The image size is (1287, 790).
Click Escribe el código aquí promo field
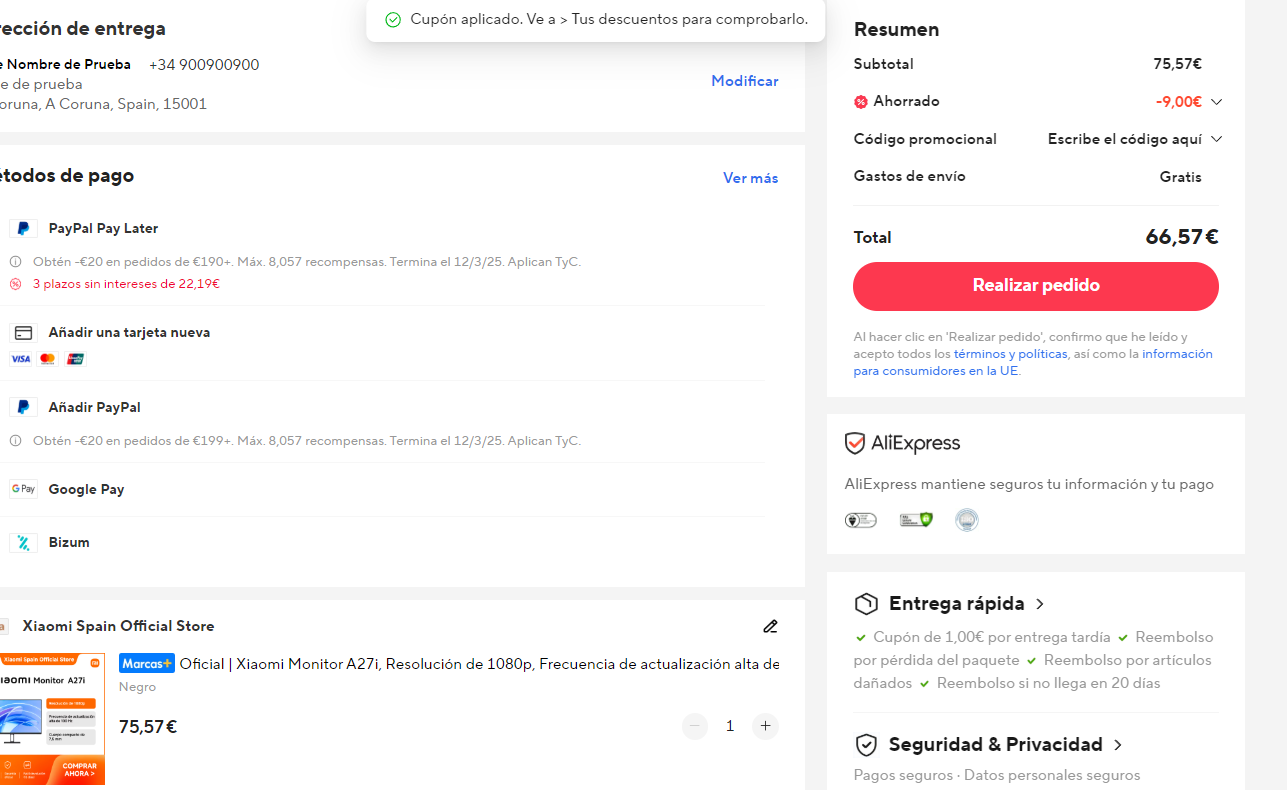coord(1125,139)
